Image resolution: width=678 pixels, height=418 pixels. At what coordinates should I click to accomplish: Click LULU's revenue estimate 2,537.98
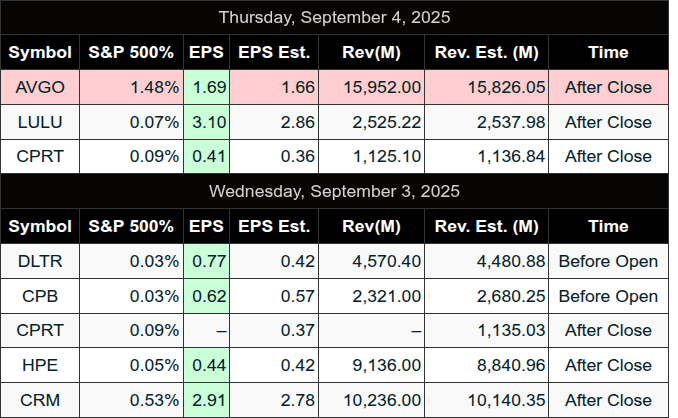(x=486, y=122)
